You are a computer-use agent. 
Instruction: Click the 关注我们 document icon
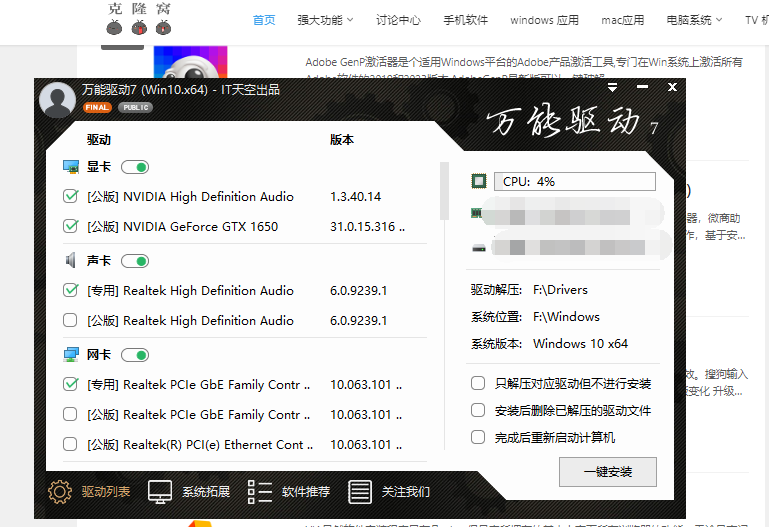[x=360, y=492]
